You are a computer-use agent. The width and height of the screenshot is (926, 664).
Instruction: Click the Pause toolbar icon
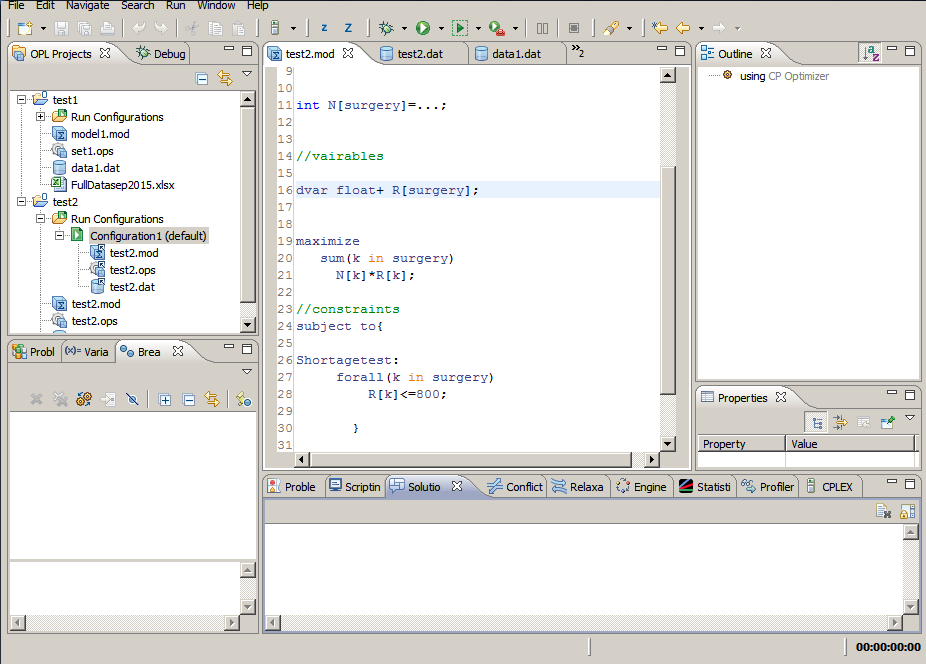point(542,28)
